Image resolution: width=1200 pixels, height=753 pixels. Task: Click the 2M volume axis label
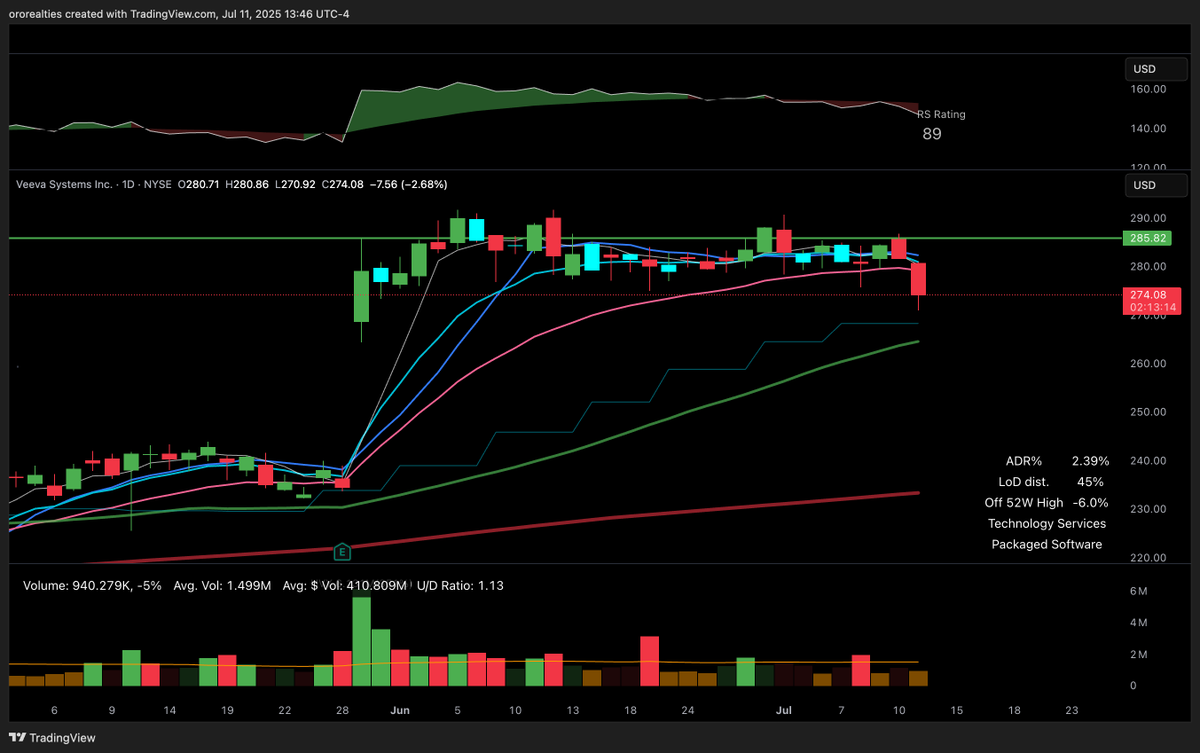tap(1138, 654)
